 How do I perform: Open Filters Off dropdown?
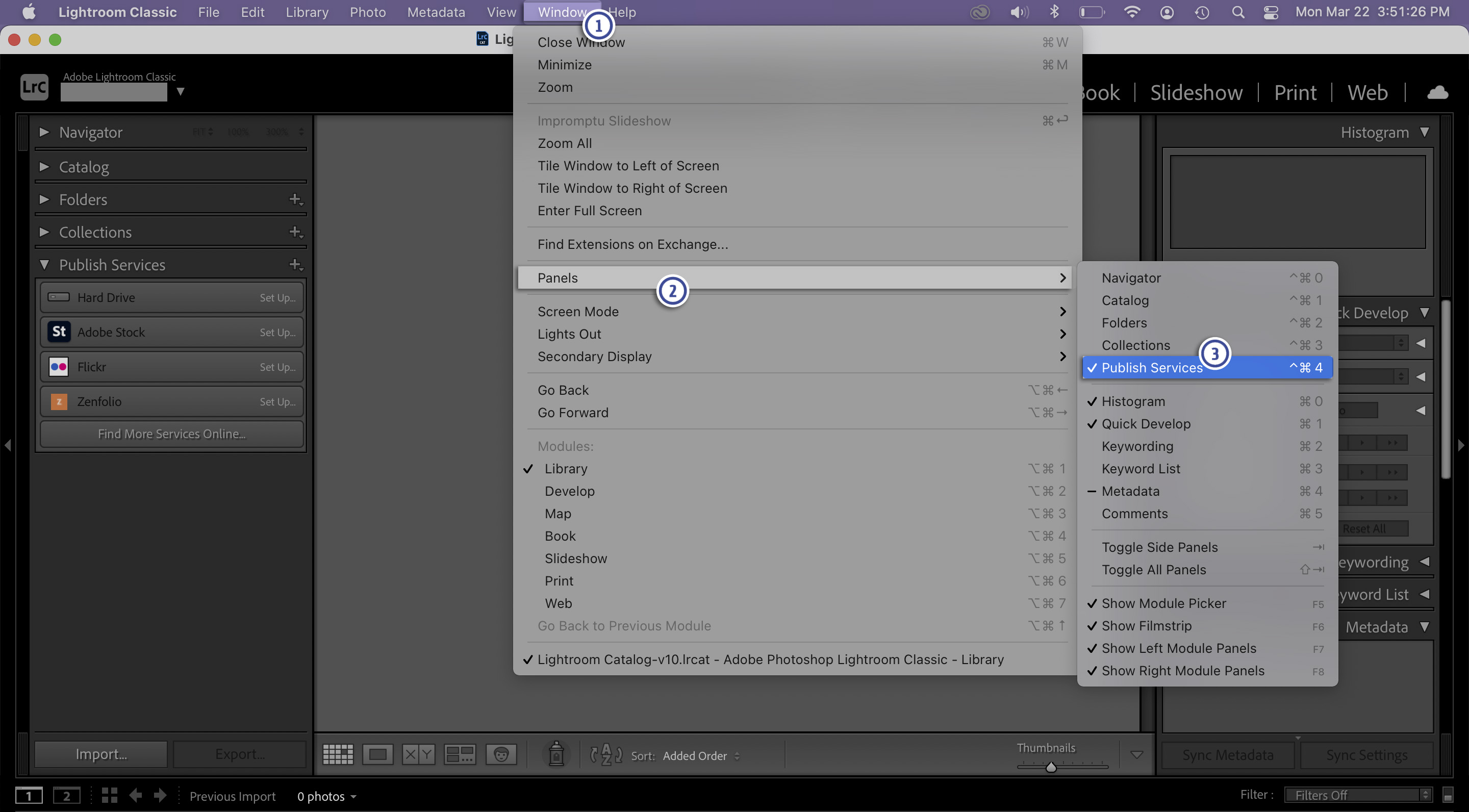1358,795
